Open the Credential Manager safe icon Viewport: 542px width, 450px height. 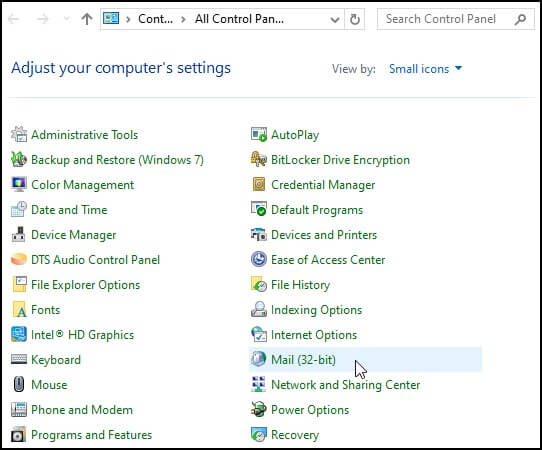[x=259, y=185]
